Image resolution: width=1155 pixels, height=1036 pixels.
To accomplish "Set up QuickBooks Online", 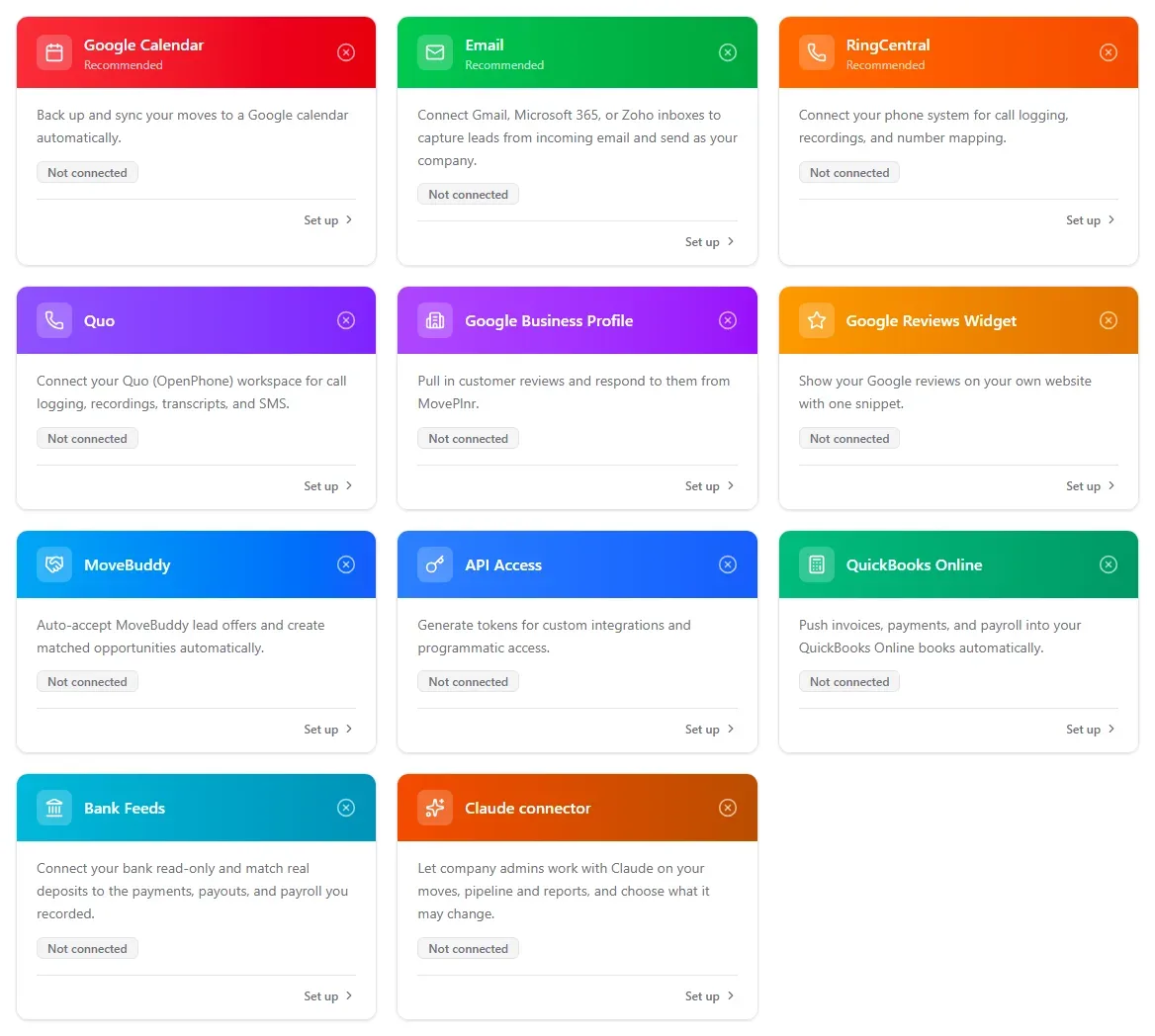I will point(1091,730).
